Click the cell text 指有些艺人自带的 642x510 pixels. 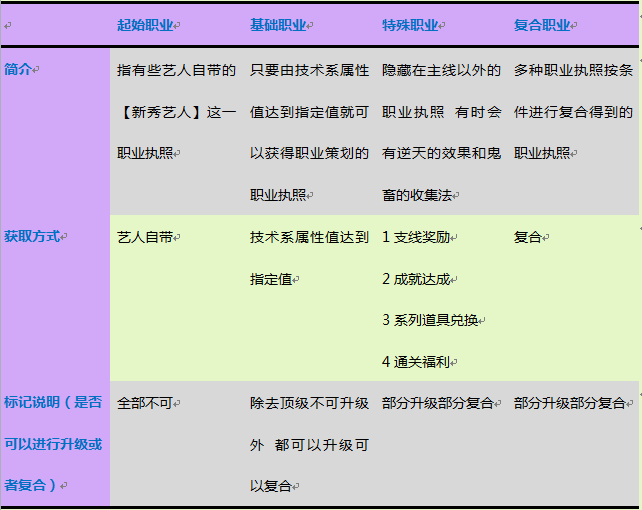point(176,70)
